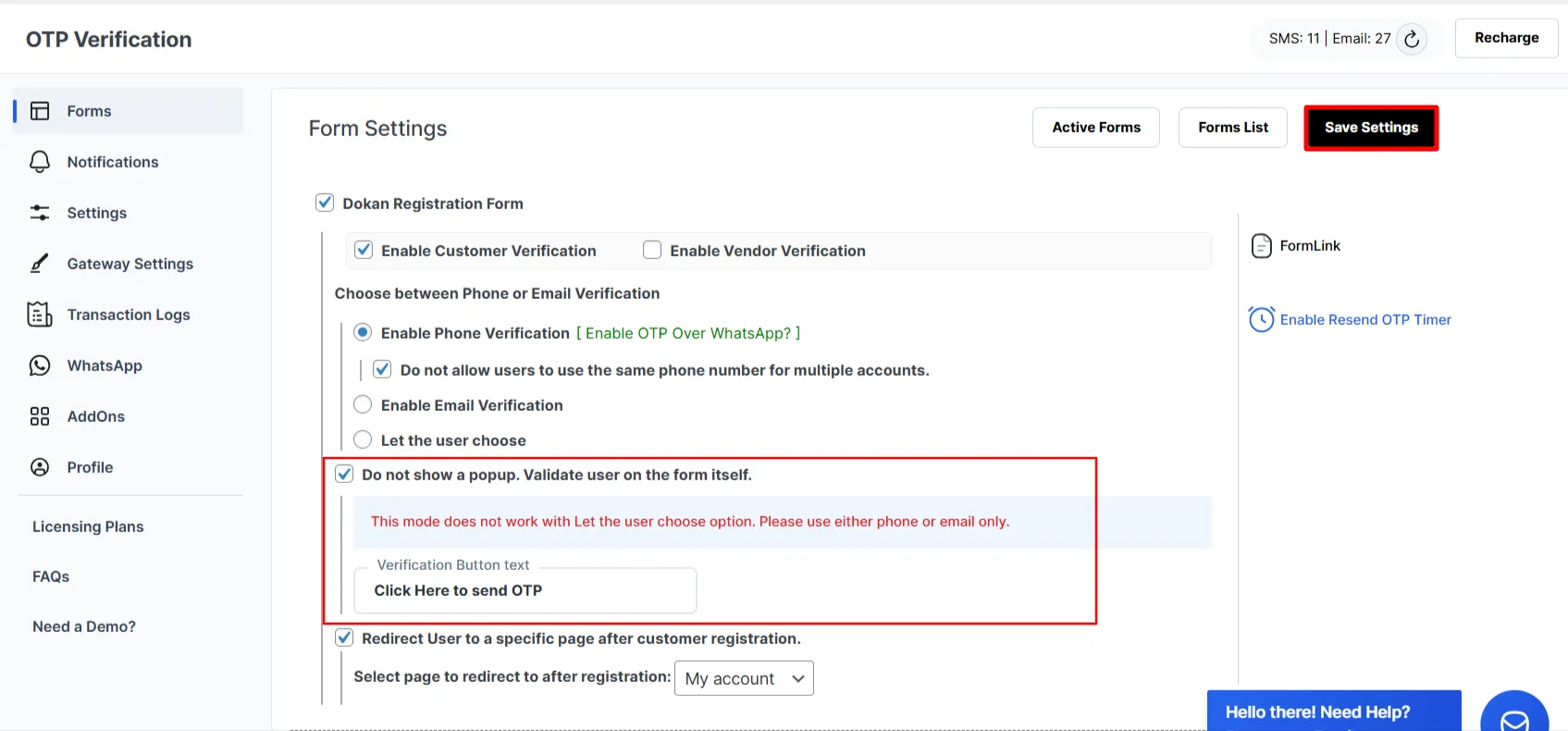
Task: Click the Gateway Settings pen icon
Action: (x=40, y=264)
